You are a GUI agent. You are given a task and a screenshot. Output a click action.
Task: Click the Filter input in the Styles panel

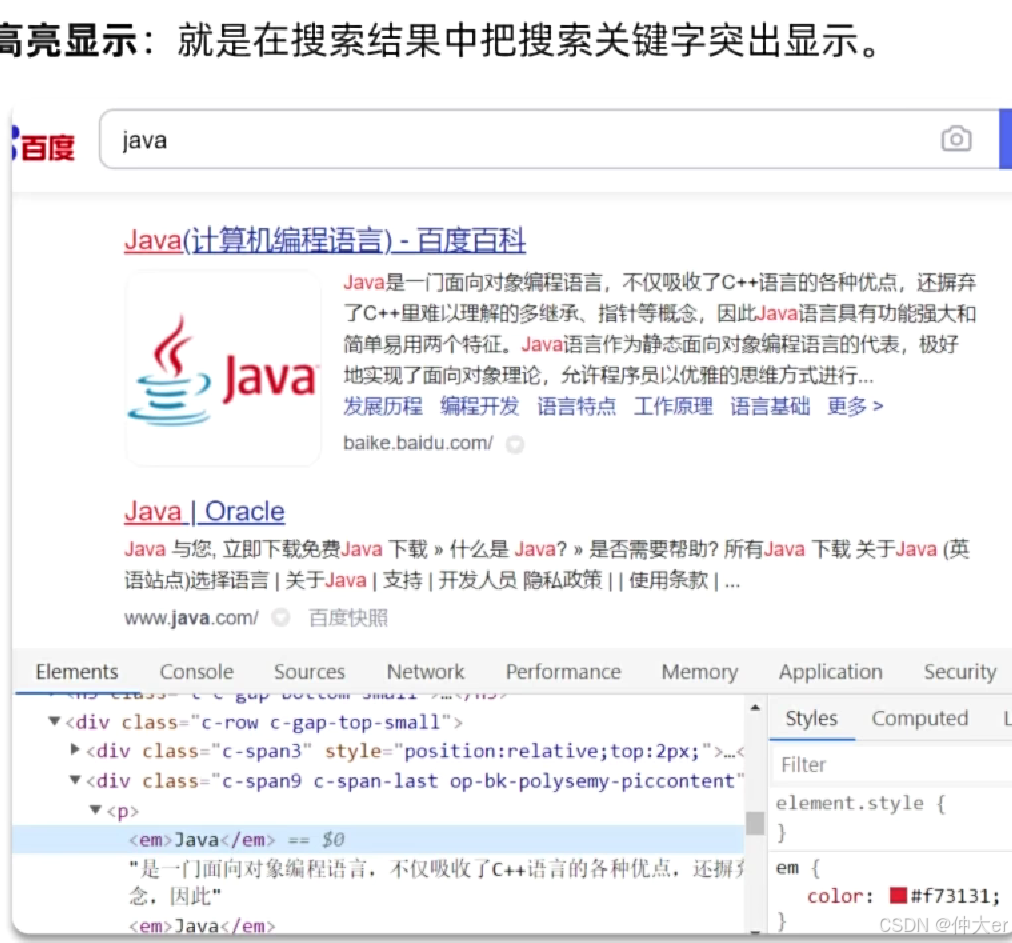point(830,764)
